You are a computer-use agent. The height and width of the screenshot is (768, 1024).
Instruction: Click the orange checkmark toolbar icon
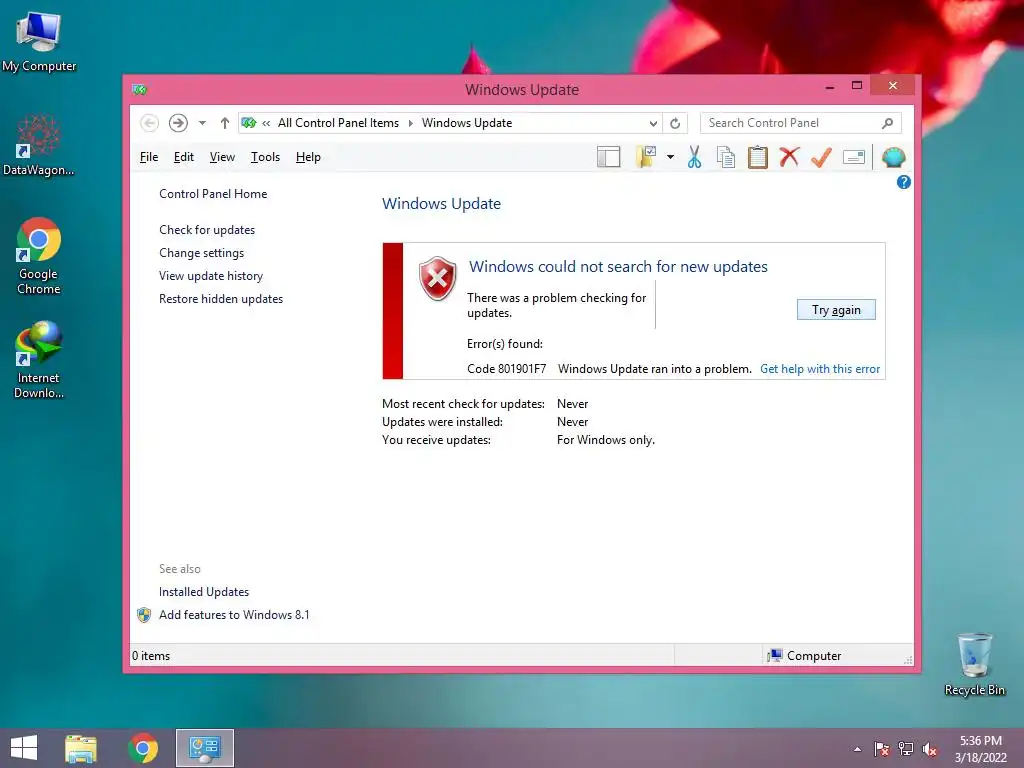pos(822,157)
